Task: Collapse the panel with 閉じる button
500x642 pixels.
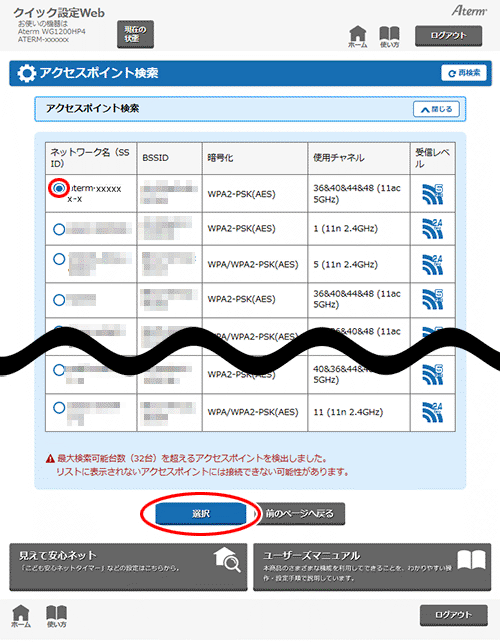Action: click(x=436, y=109)
